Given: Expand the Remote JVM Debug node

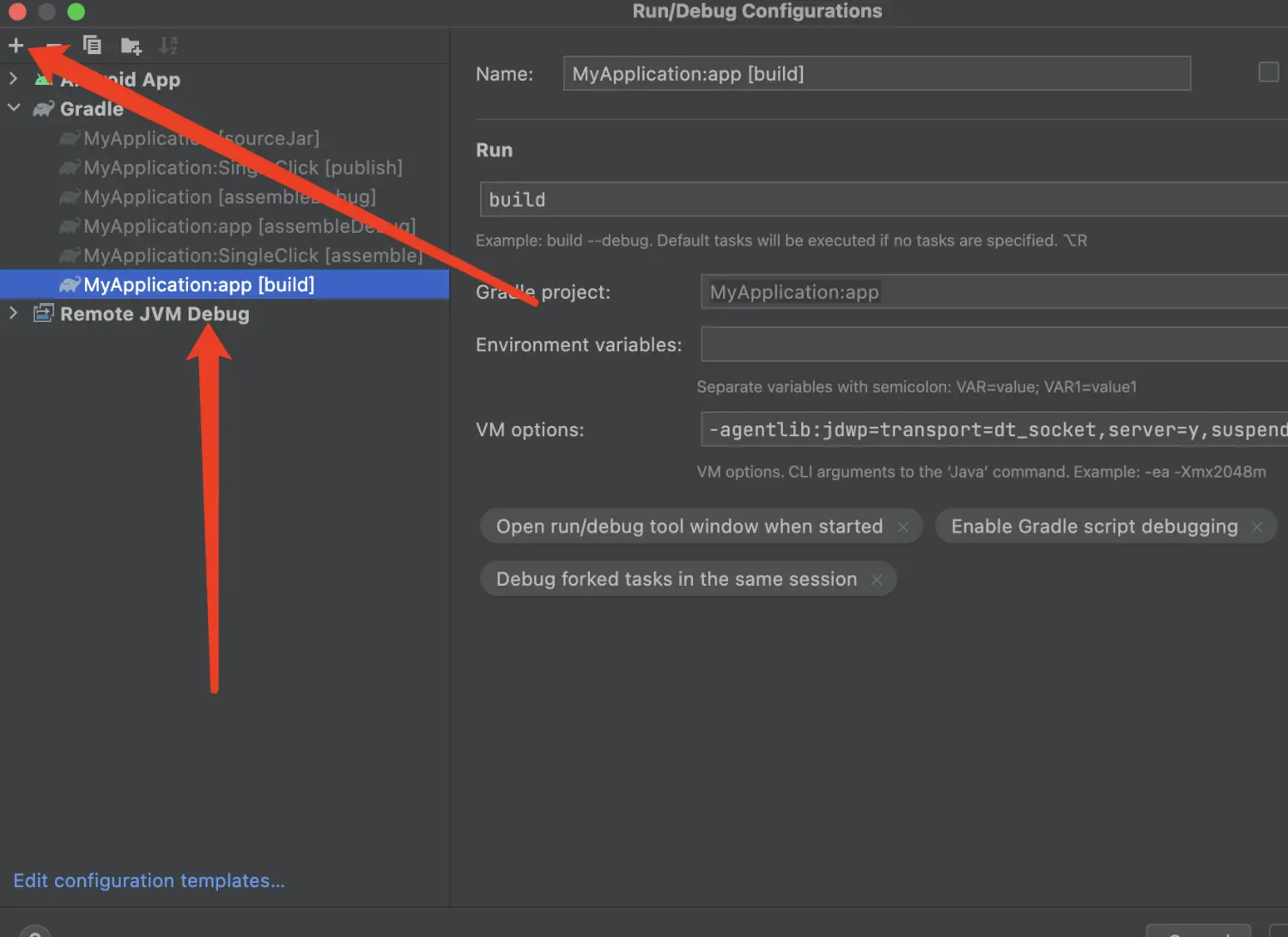Looking at the screenshot, I should click(x=14, y=313).
